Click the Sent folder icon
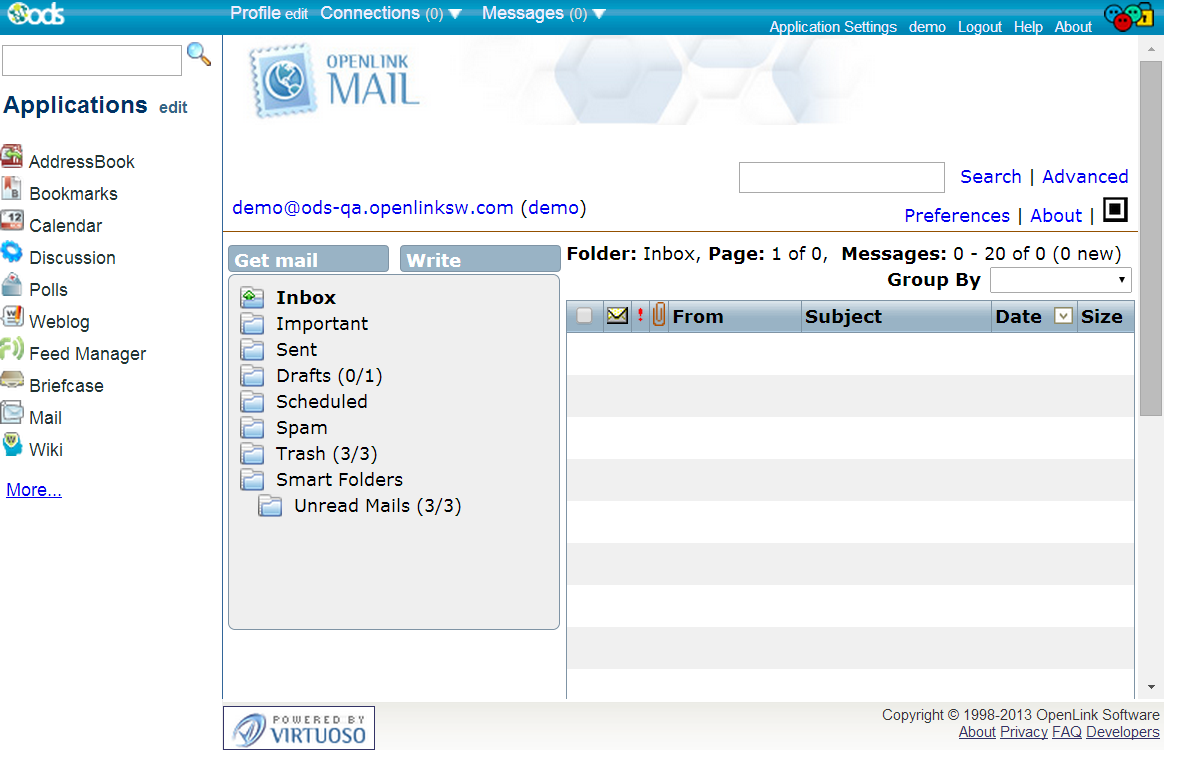Viewport: 1182px width, 759px height. pos(253,350)
